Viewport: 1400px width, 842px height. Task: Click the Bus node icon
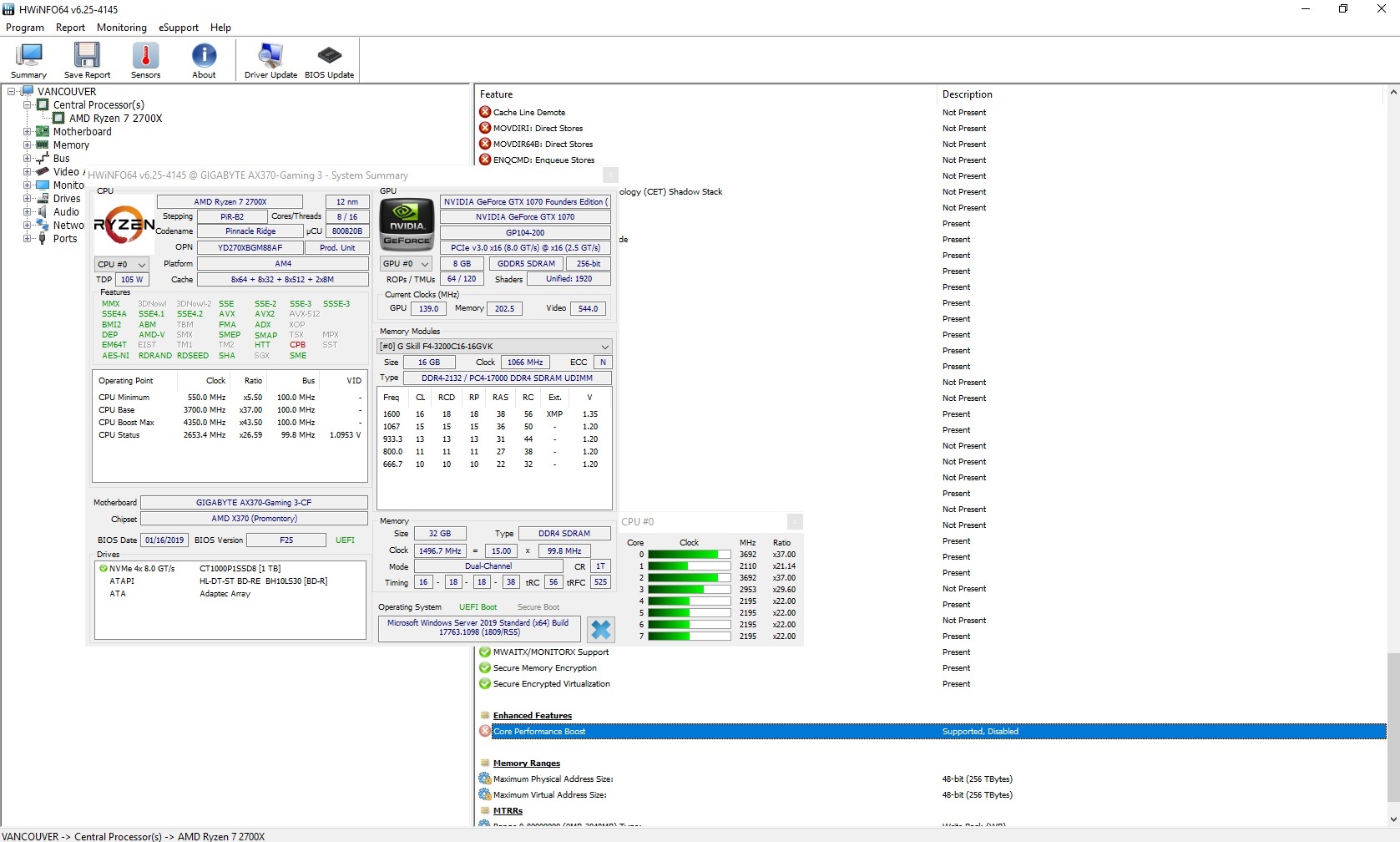[x=43, y=158]
